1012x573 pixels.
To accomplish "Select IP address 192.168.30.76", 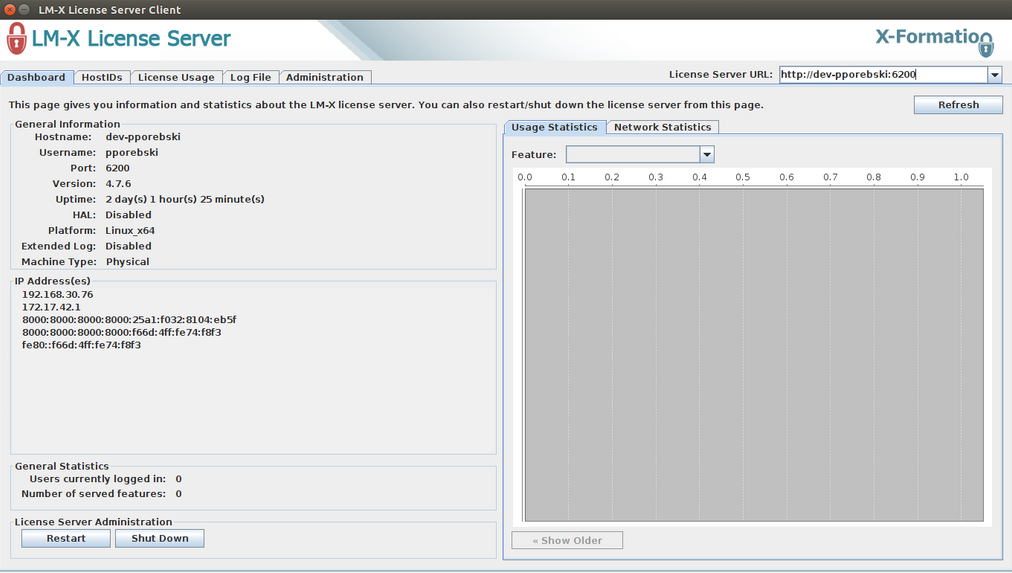I will tap(57, 294).
